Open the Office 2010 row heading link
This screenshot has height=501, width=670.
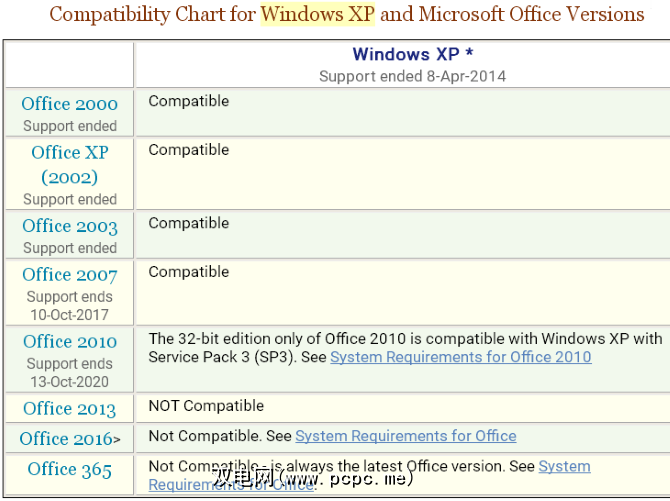(69, 342)
